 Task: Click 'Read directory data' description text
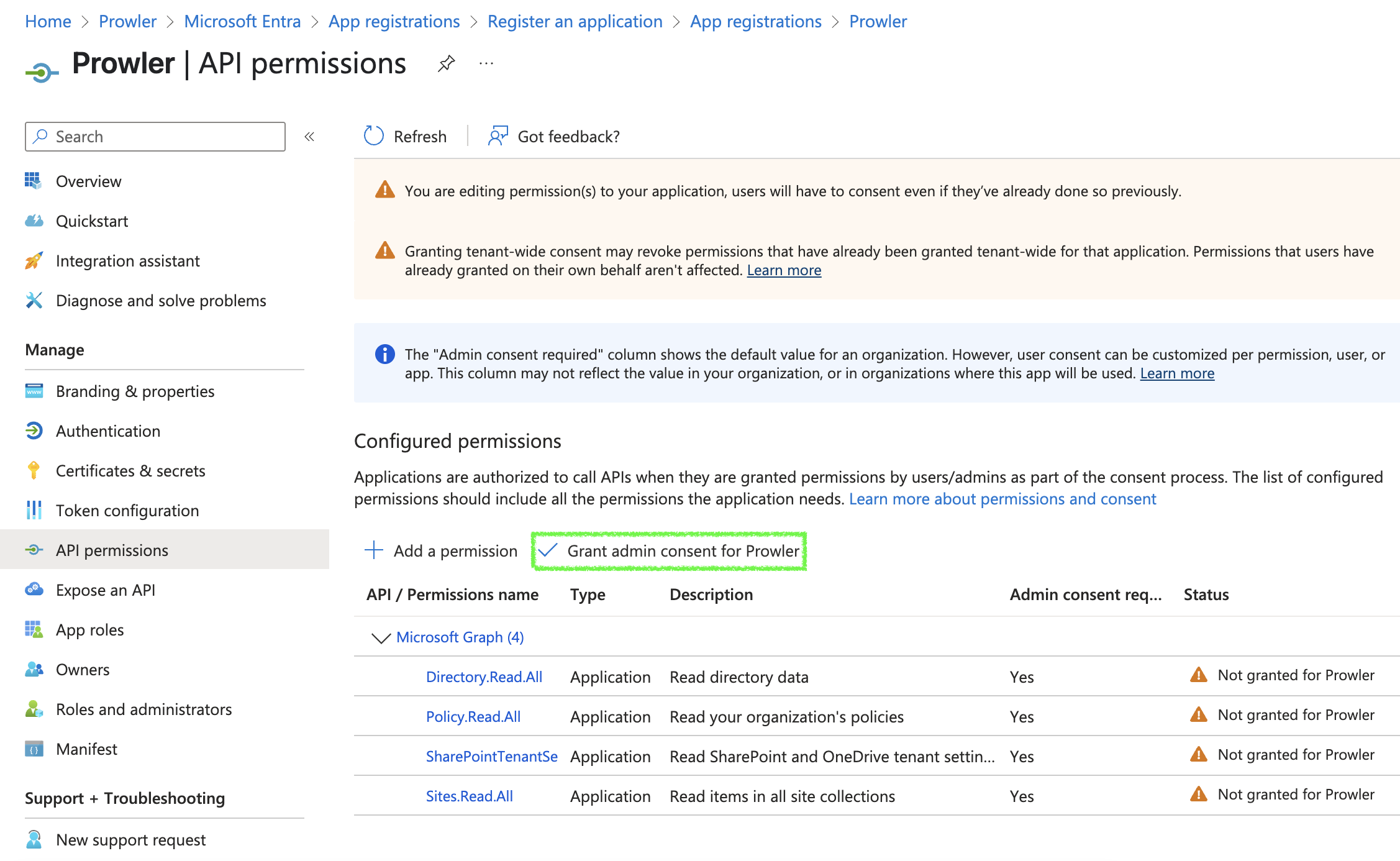pyautogui.click(x=739, y=677)
